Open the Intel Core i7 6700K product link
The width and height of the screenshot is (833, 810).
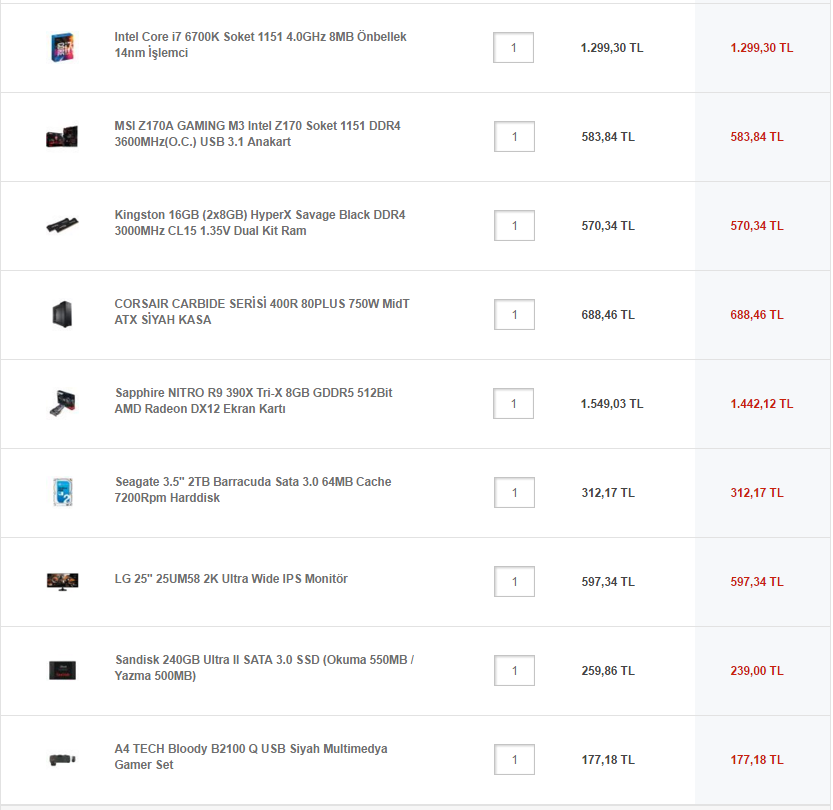pos(260,45)
